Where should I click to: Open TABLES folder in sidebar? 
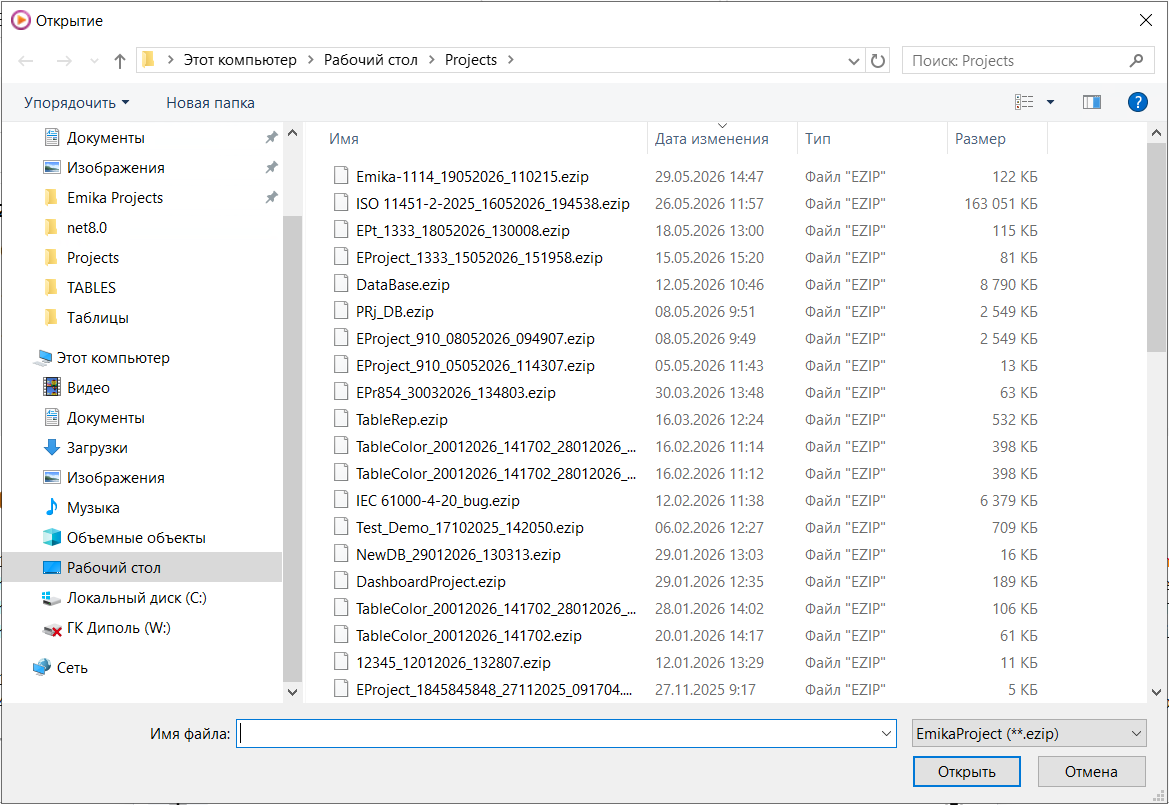pos(91,288)
